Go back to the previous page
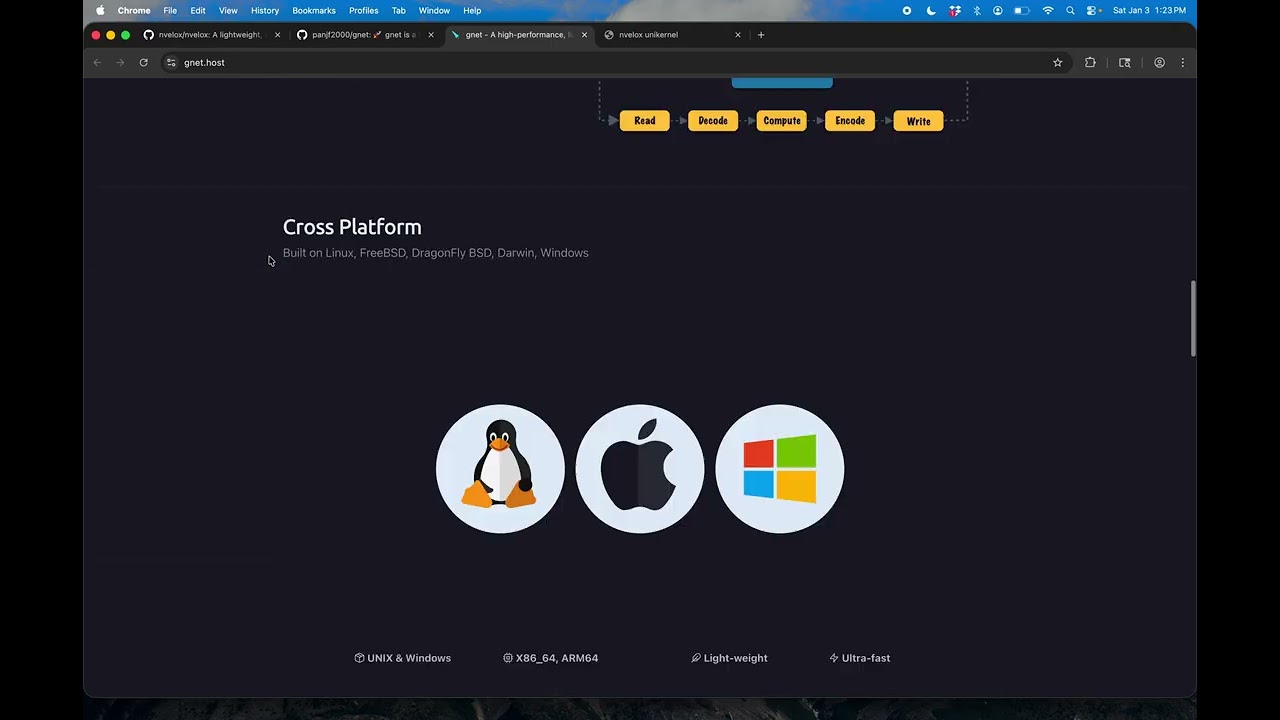This screenshot has width=1280, height=720. (x=97, y=62)
